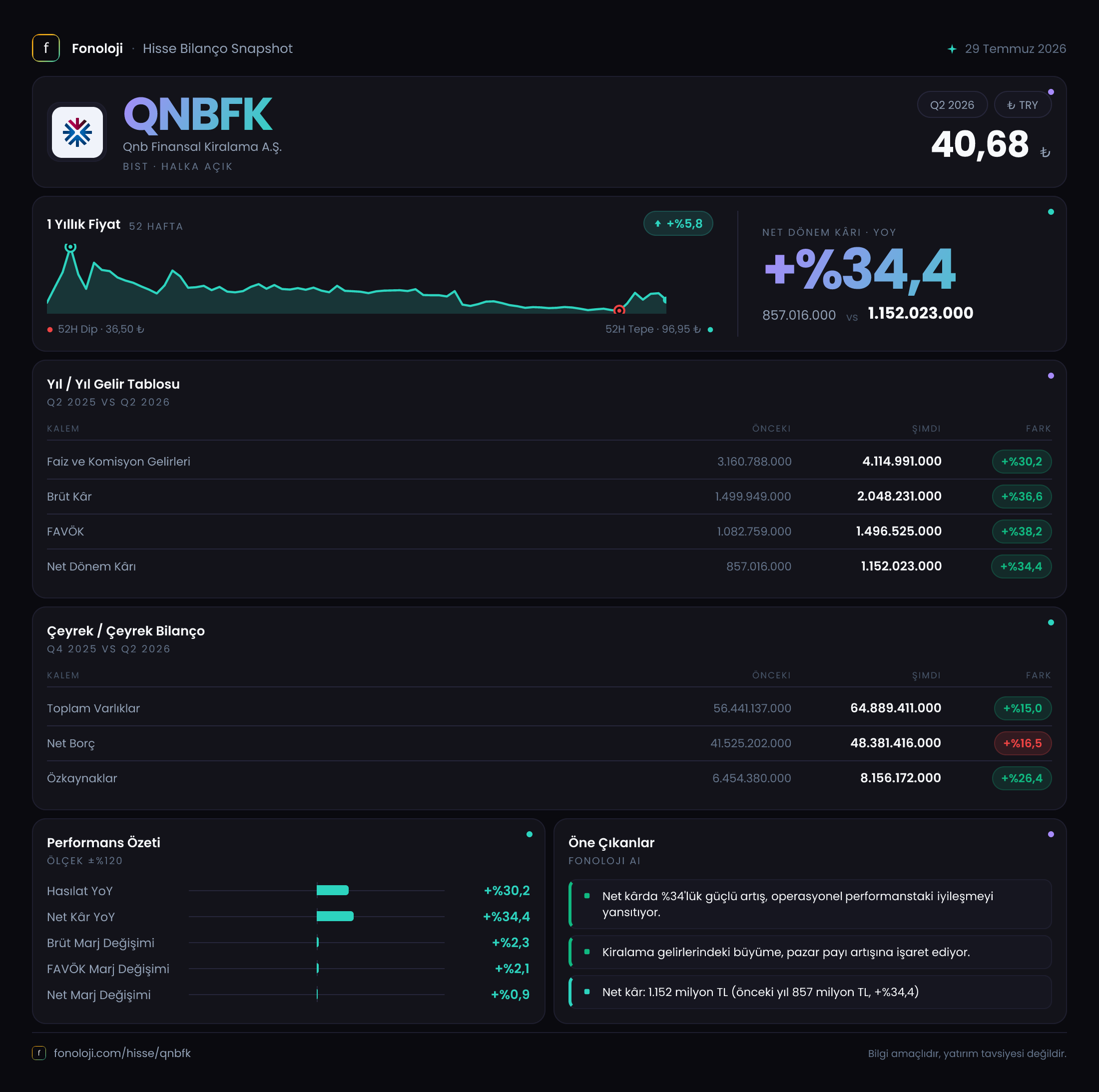Click the +%30,2 badge in Faiz ve Komisyon row
This screenshot has width=1099, height=1092.
[1022, 461]
